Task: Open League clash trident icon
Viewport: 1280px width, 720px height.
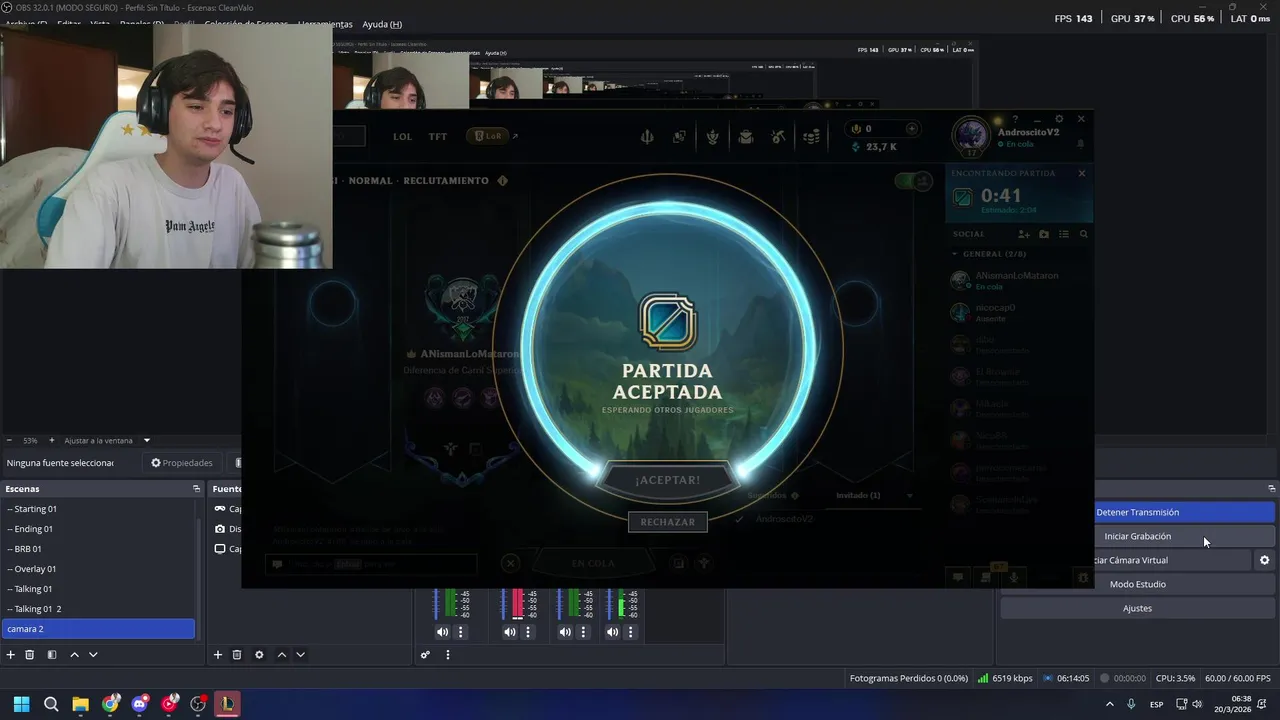Action: tap(647, 137)
